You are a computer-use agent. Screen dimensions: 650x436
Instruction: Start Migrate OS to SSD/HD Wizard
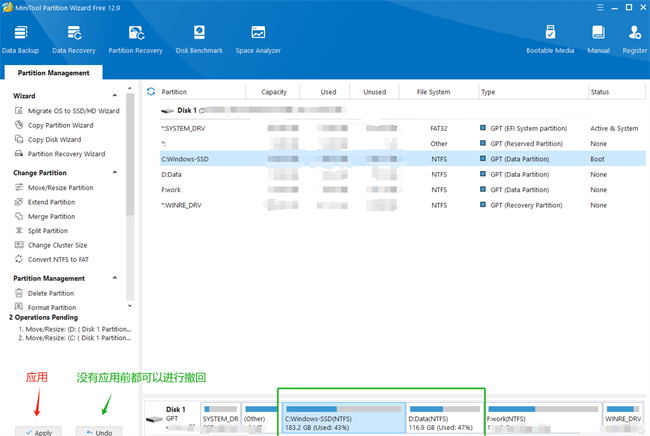[x=73, y=111]
